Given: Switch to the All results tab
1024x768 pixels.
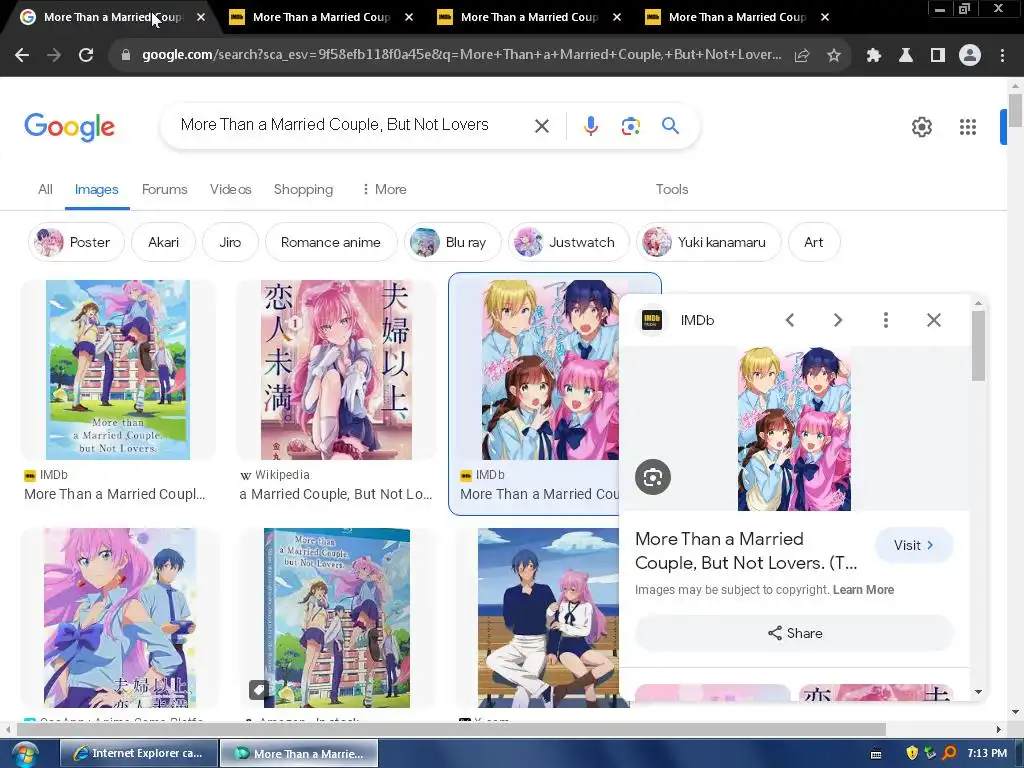Looking at the screenshot, I should tap(45, 189).
